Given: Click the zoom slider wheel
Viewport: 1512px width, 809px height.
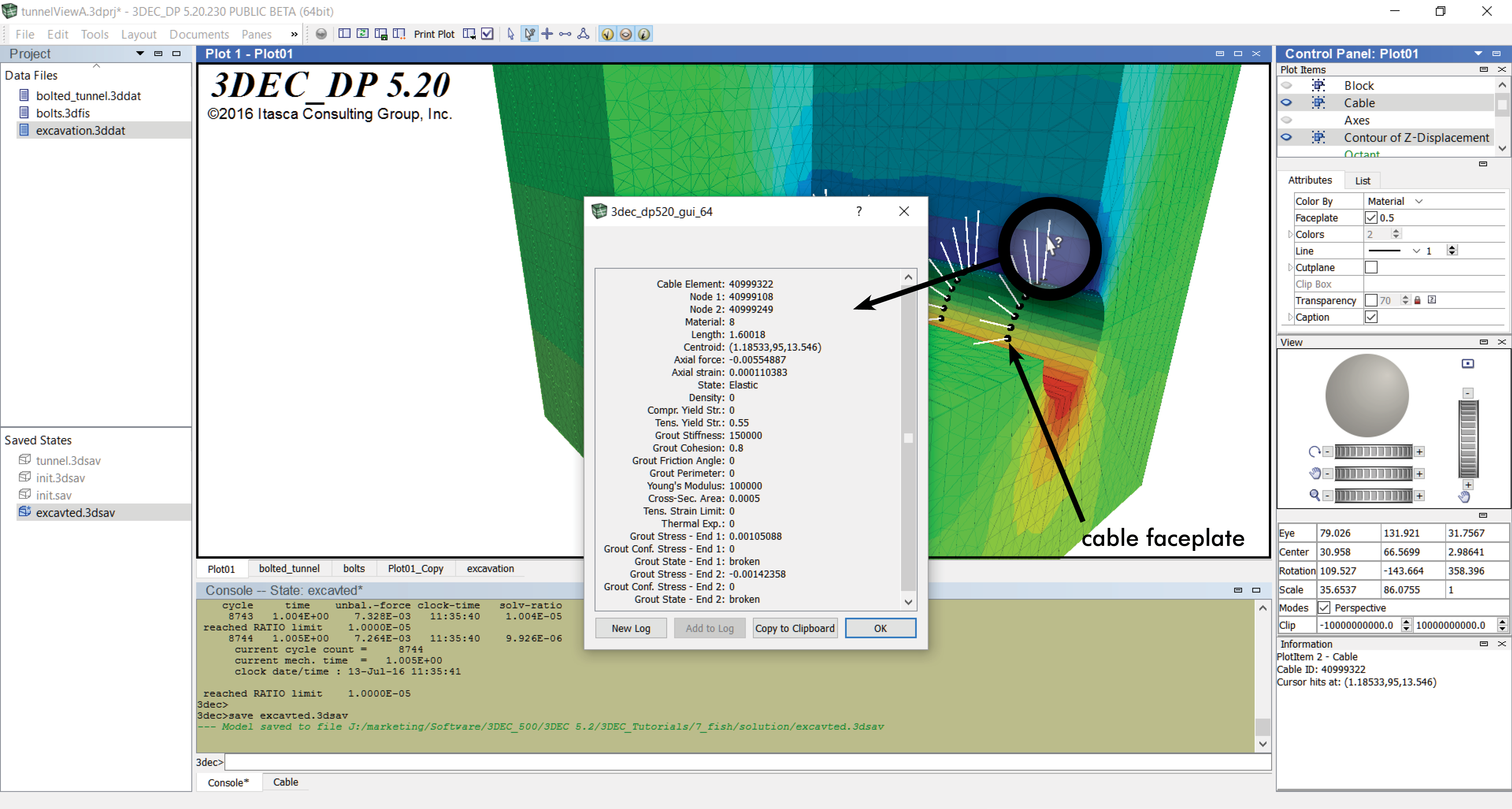Looking at the screenshot, I should (x=1373, y=495).
